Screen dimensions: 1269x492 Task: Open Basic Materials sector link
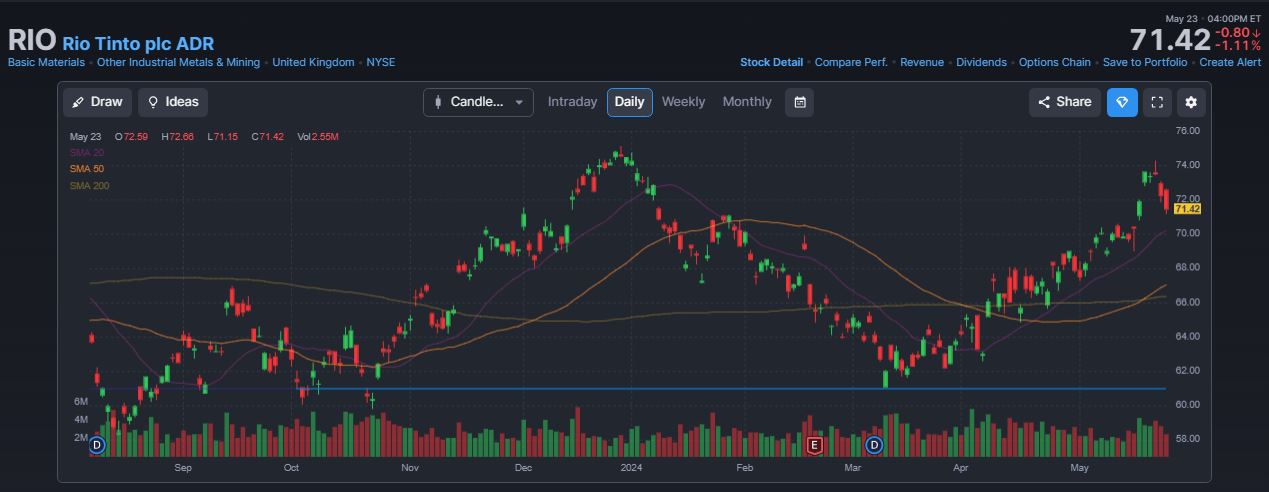click(x=46, y=62)
